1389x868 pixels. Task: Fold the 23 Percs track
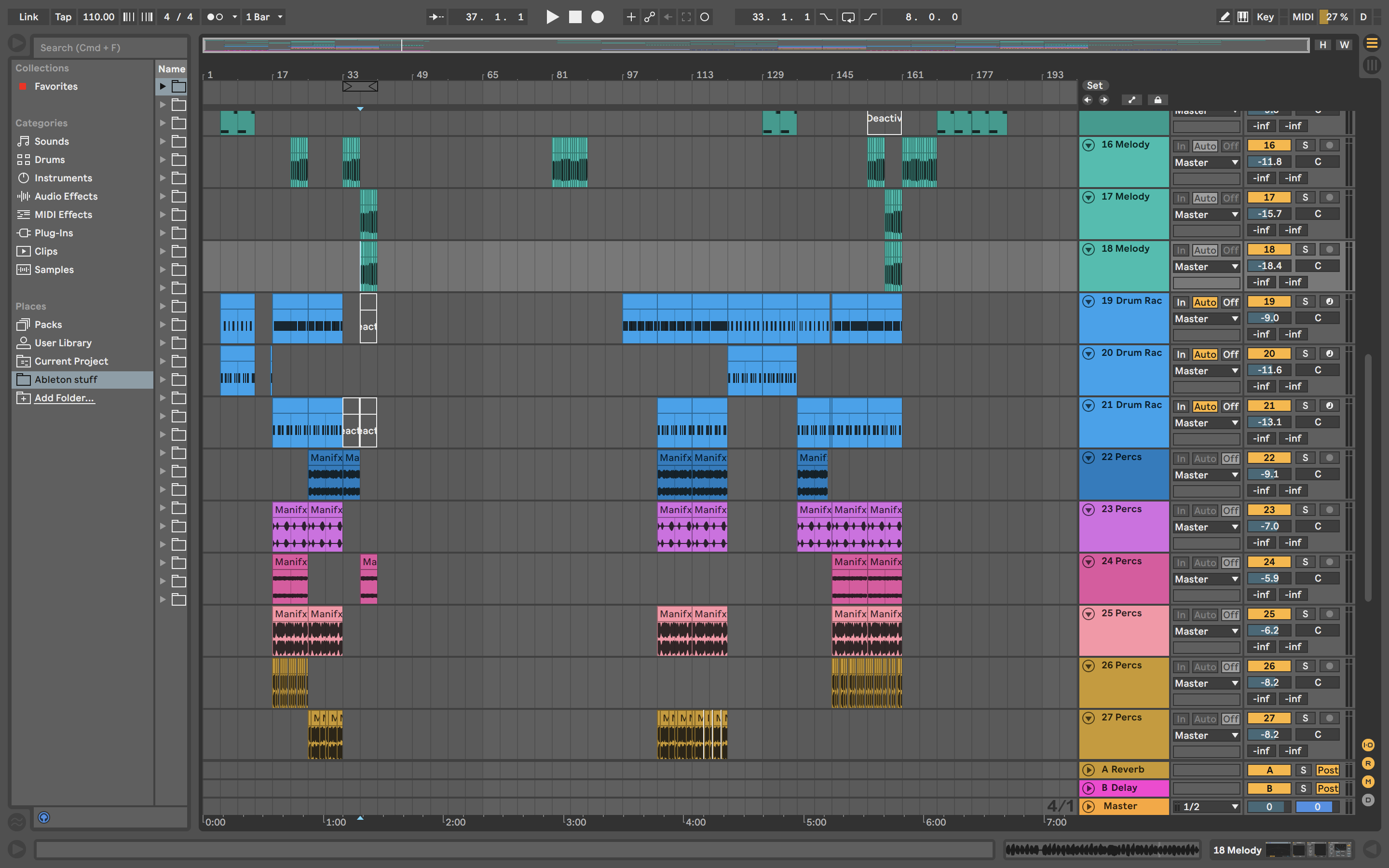click(1088, 509)
